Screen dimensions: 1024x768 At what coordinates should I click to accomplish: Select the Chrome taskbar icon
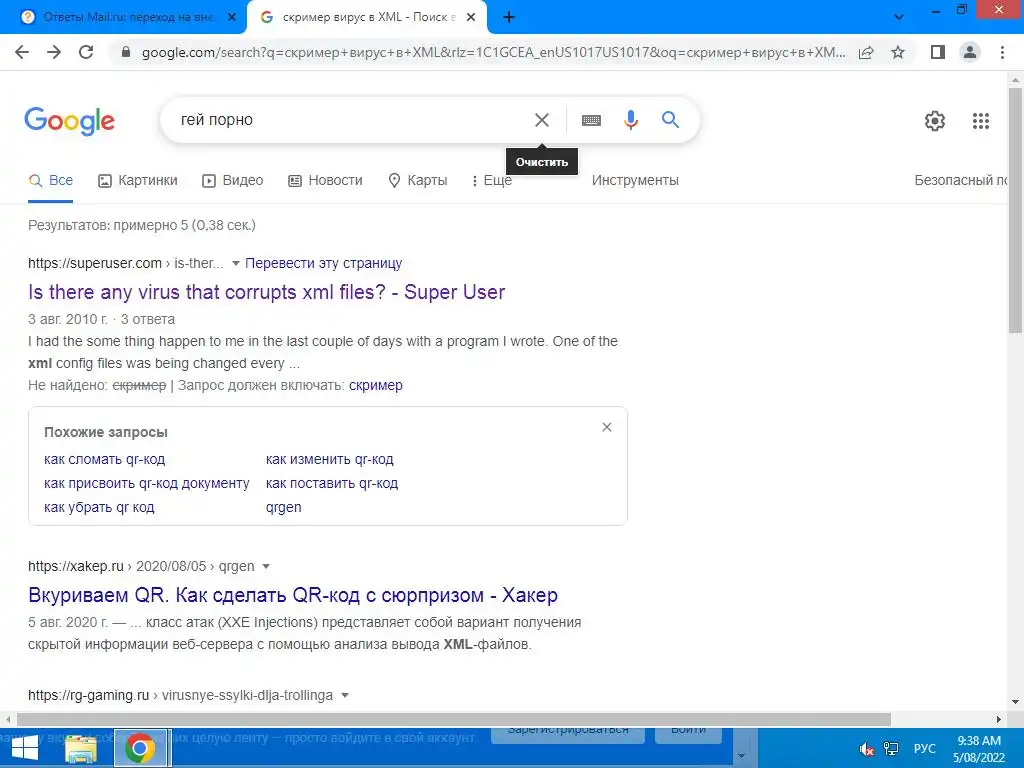coord(140,748)
